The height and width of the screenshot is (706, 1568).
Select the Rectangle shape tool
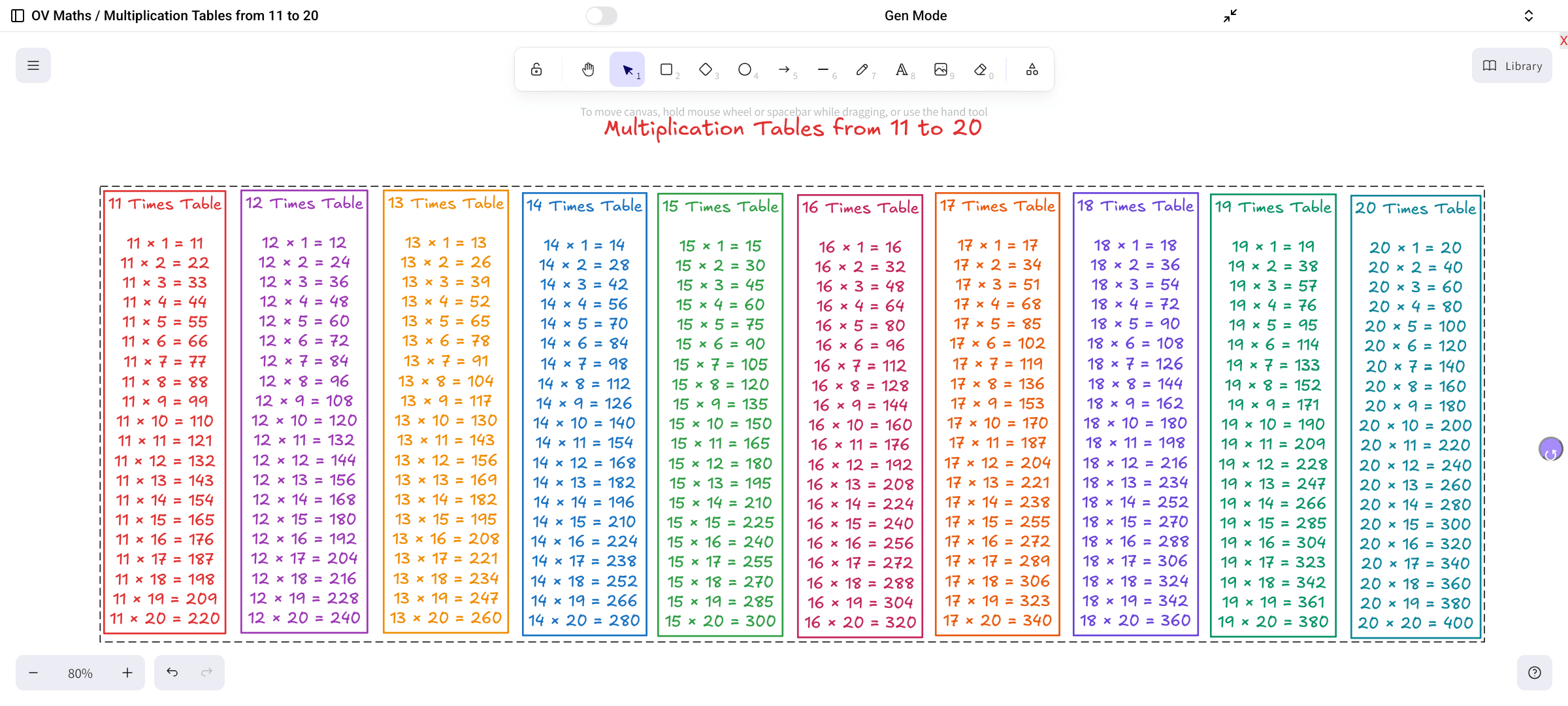[666, 69]
